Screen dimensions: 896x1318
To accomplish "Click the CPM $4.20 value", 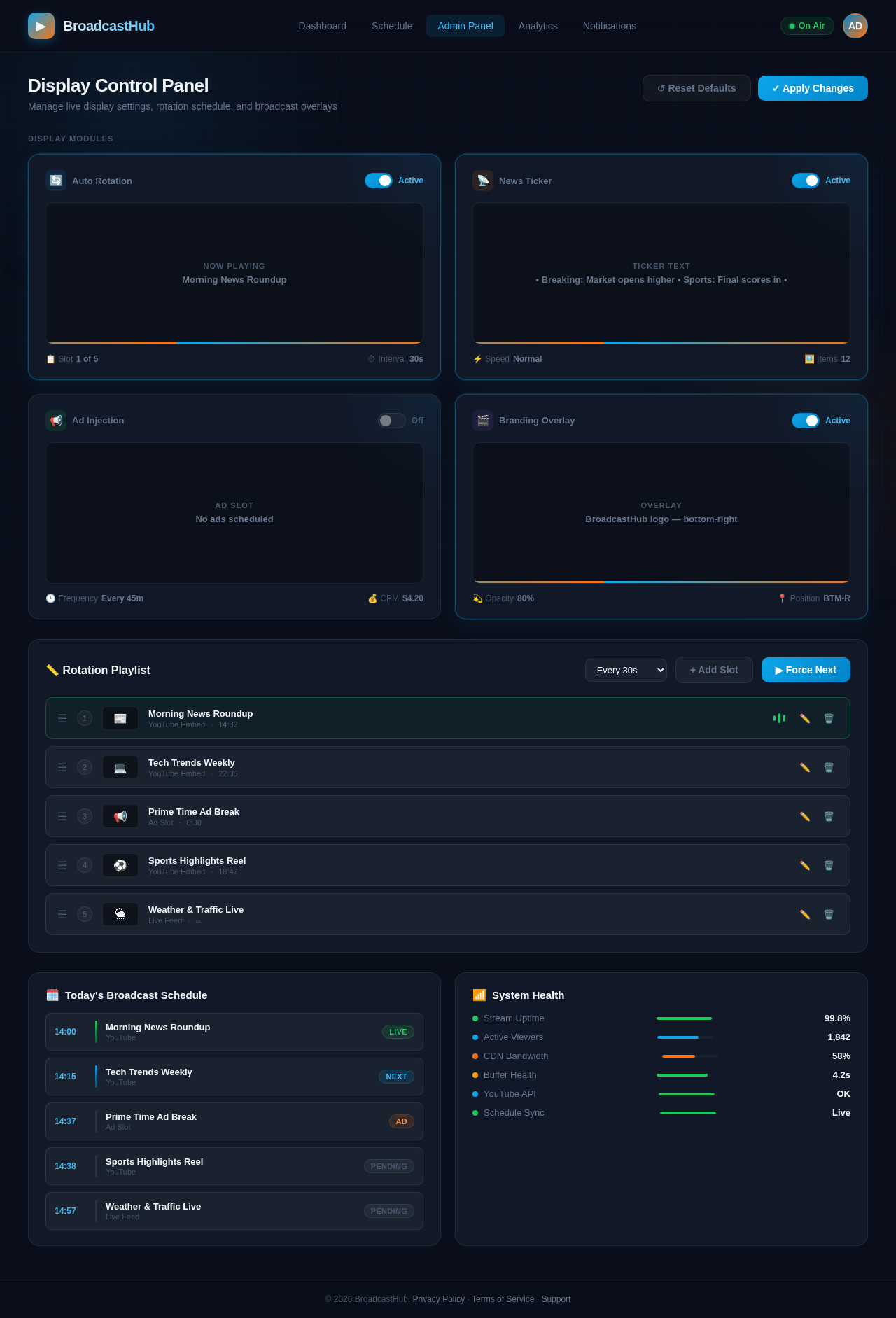I will pos(413,598).
